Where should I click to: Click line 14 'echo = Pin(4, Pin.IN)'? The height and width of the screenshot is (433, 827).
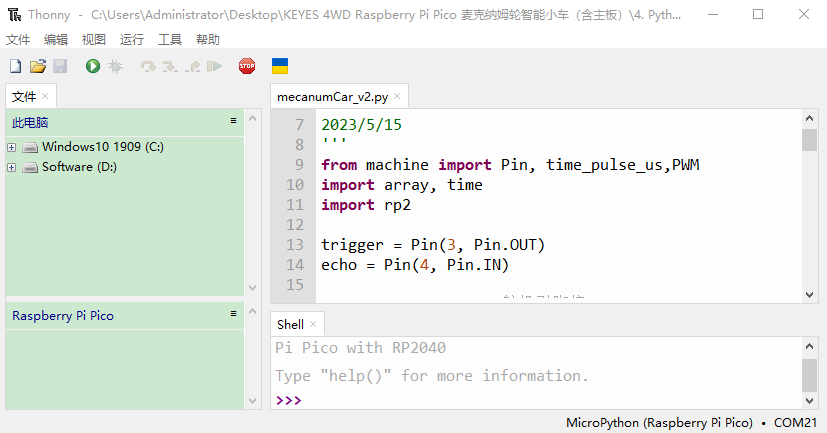point(415,265)
